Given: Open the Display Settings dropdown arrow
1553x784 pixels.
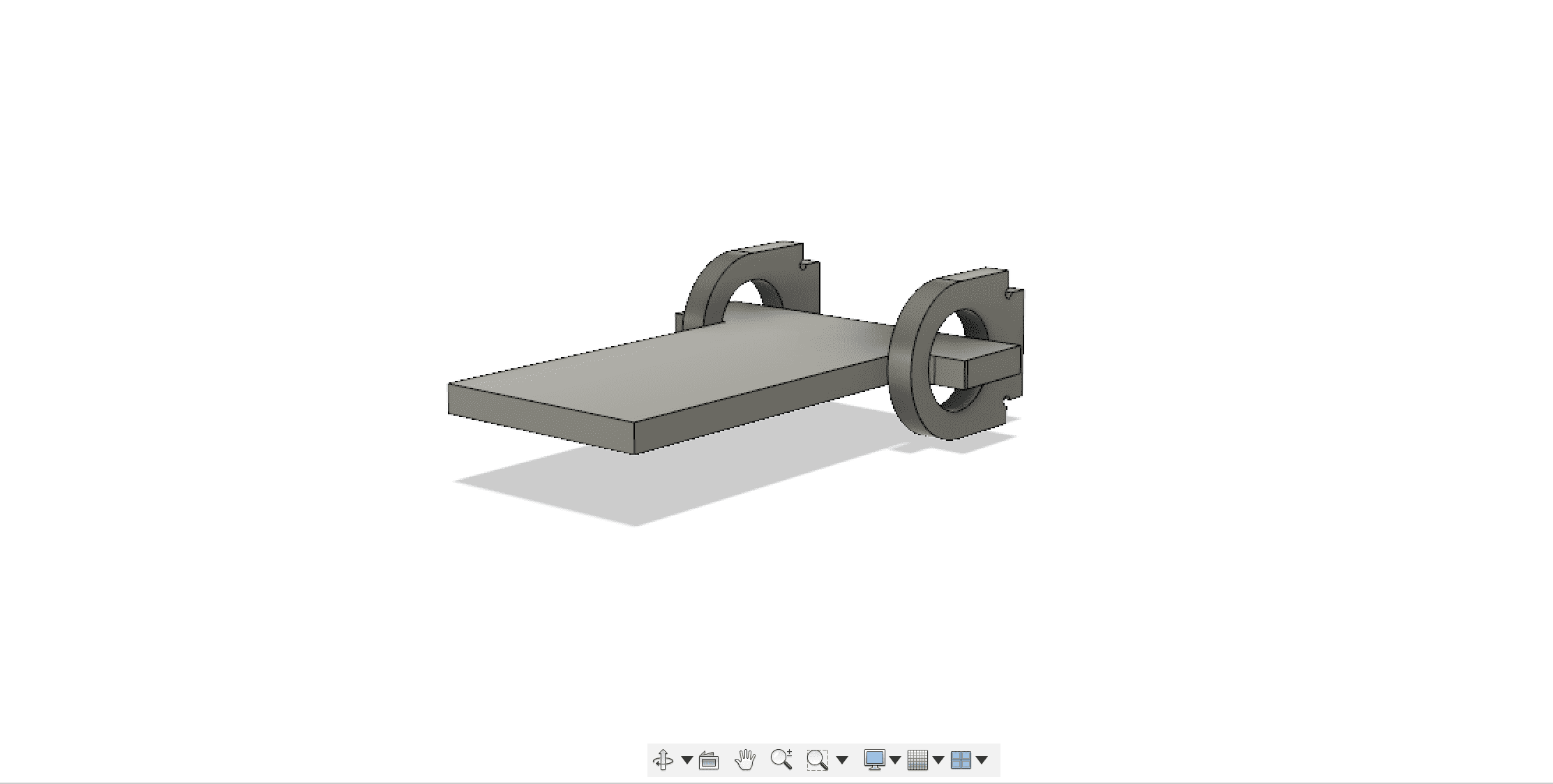Looking at the screenshot, I should point(895,760).
